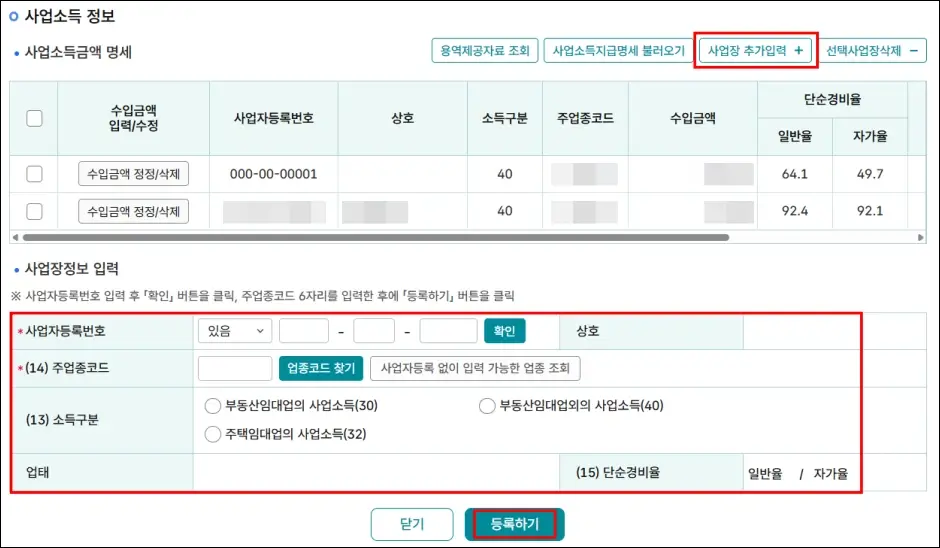Select 부동산임대업외의 사업소득(40) radio
The image size is (940, 548).
pyautogui.click(x=487, y=406)
